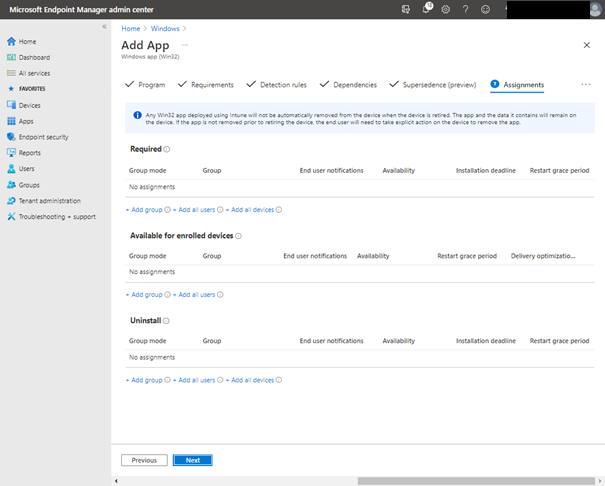Collapse the left navigation menu
The image size is (605, 486).
pos(104,27)
